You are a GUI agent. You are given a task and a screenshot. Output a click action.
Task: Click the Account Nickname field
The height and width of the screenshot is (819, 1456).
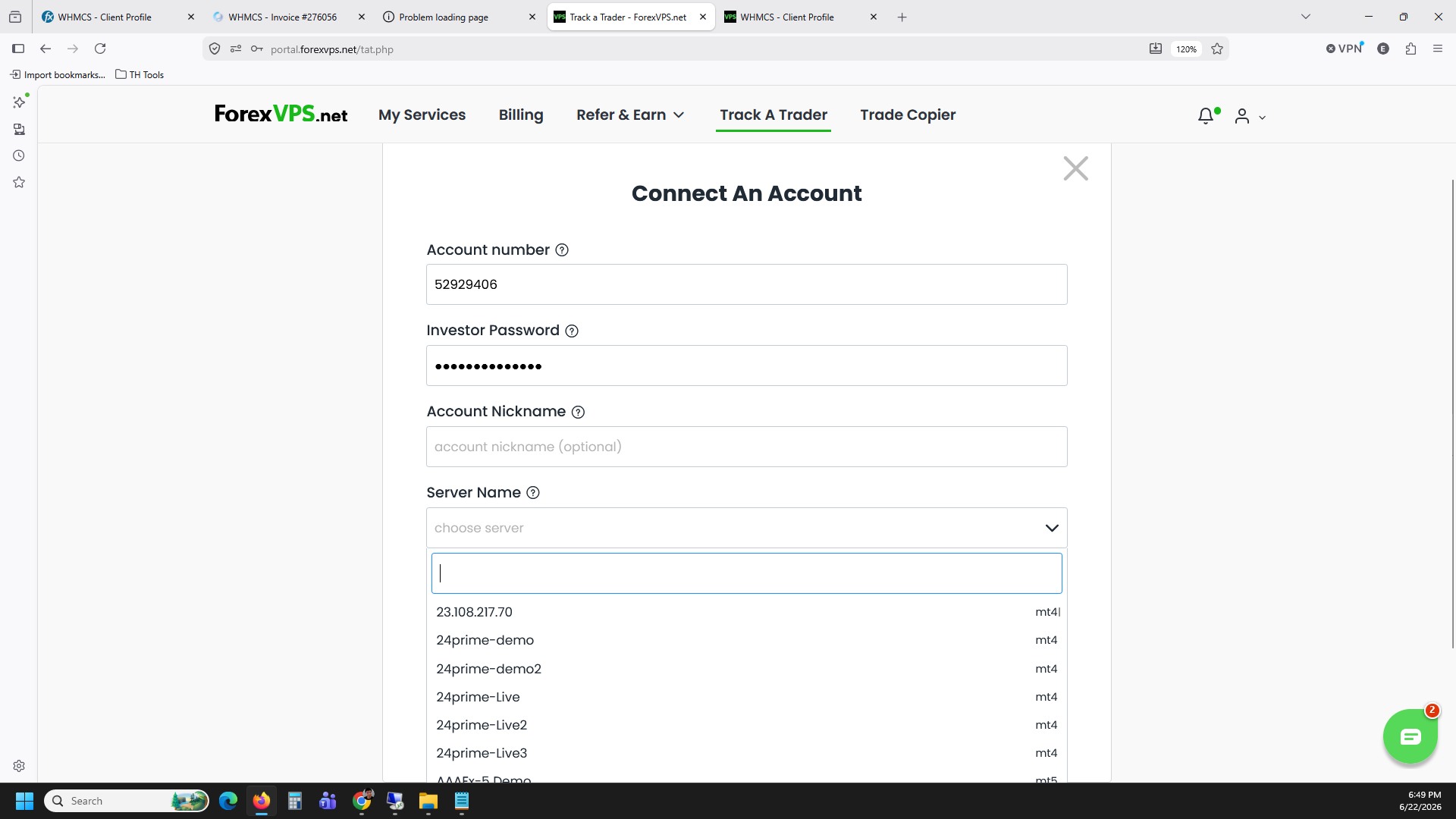746,447
